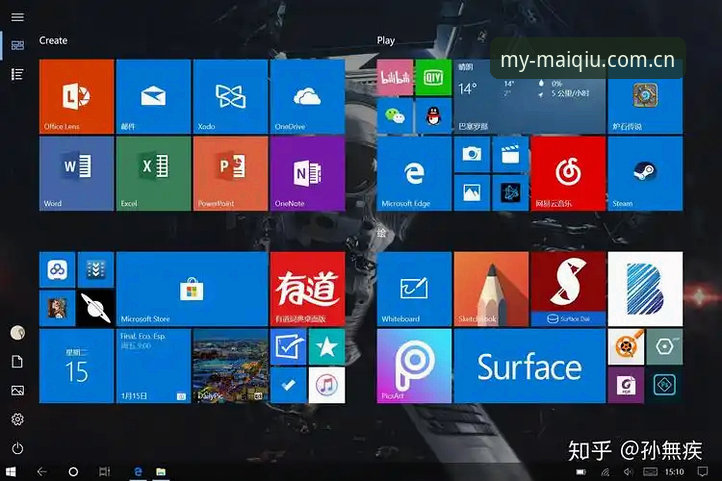Open the volume control in the tray
The height and width of the screenshot is (481, 722).
click(x=628, y=472)
